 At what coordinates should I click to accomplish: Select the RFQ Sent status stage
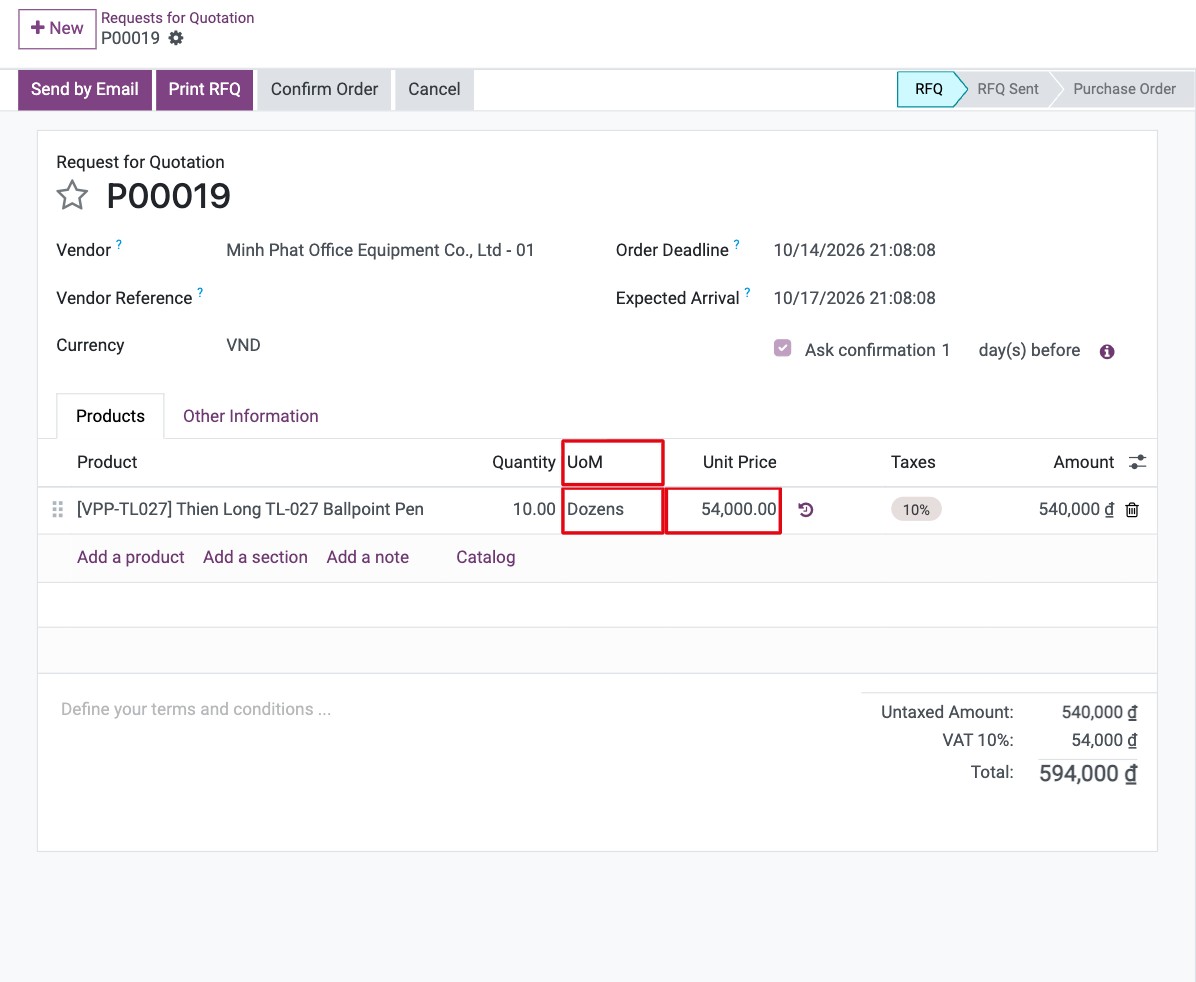[1008, 89]
